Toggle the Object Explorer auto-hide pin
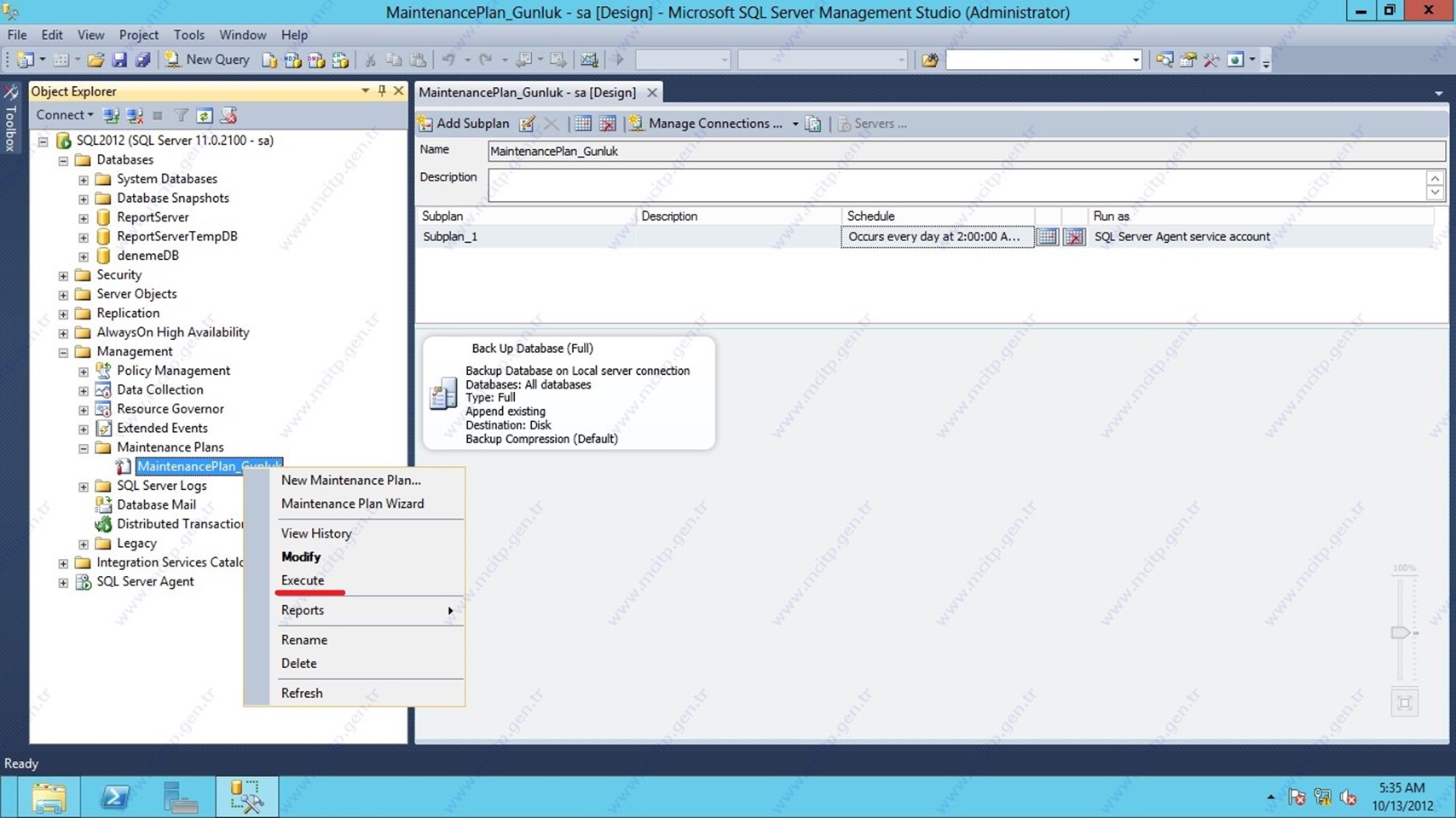The width and height of the screenshot is (1456, 818). coord(382,91)
